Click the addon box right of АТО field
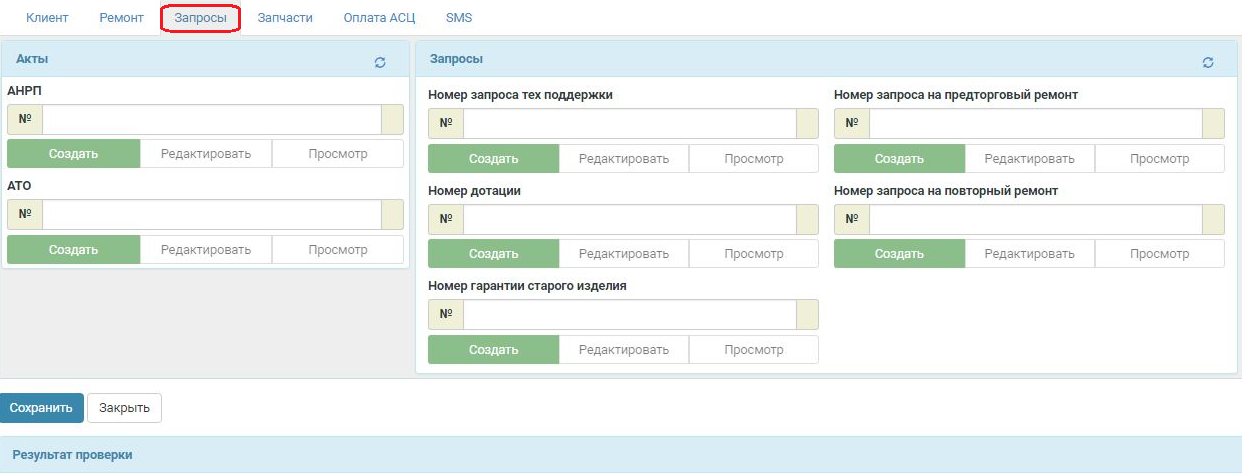The image size is (1242, 474). point(393,215)
